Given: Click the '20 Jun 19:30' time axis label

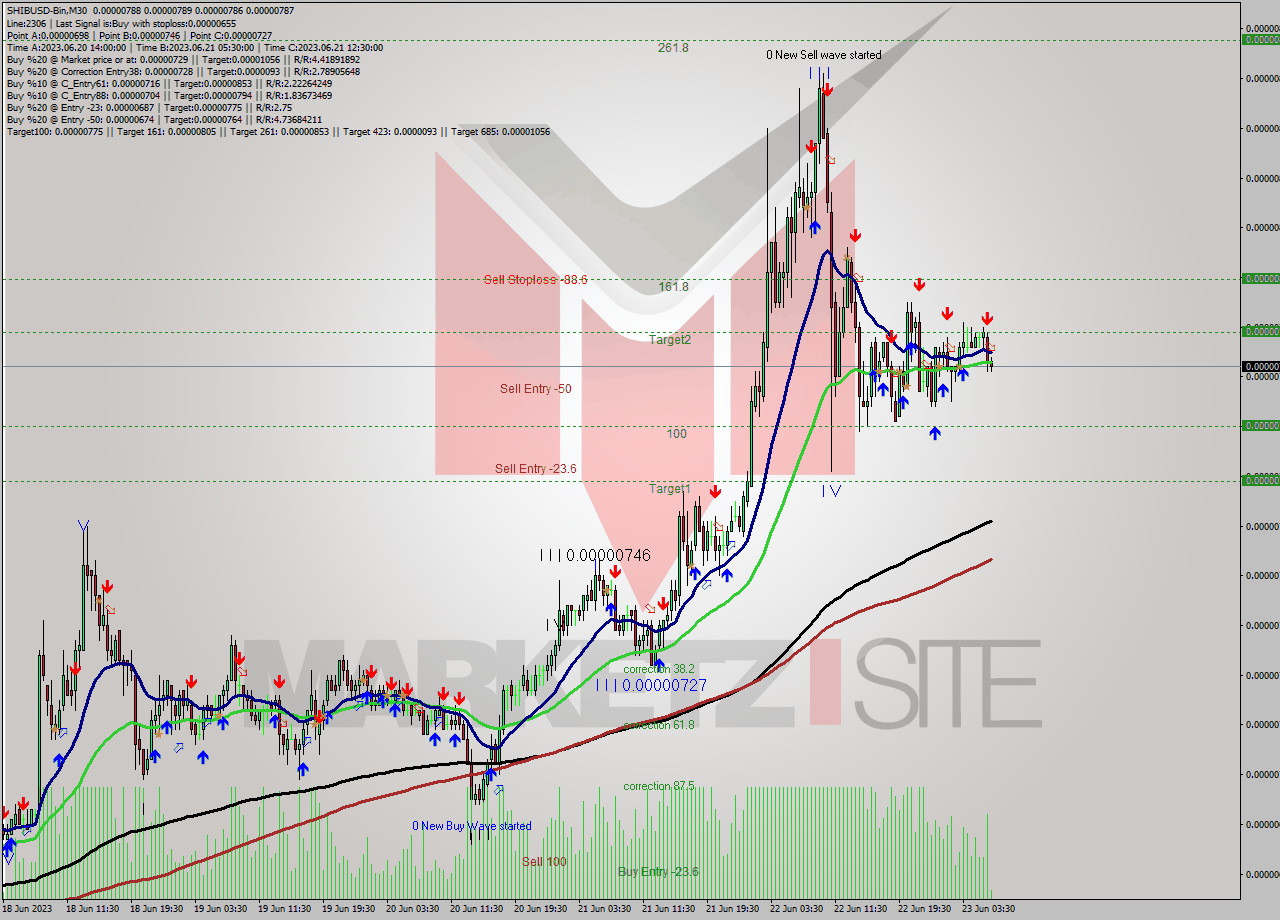Looking at the screenshot, I should point(541,909).
